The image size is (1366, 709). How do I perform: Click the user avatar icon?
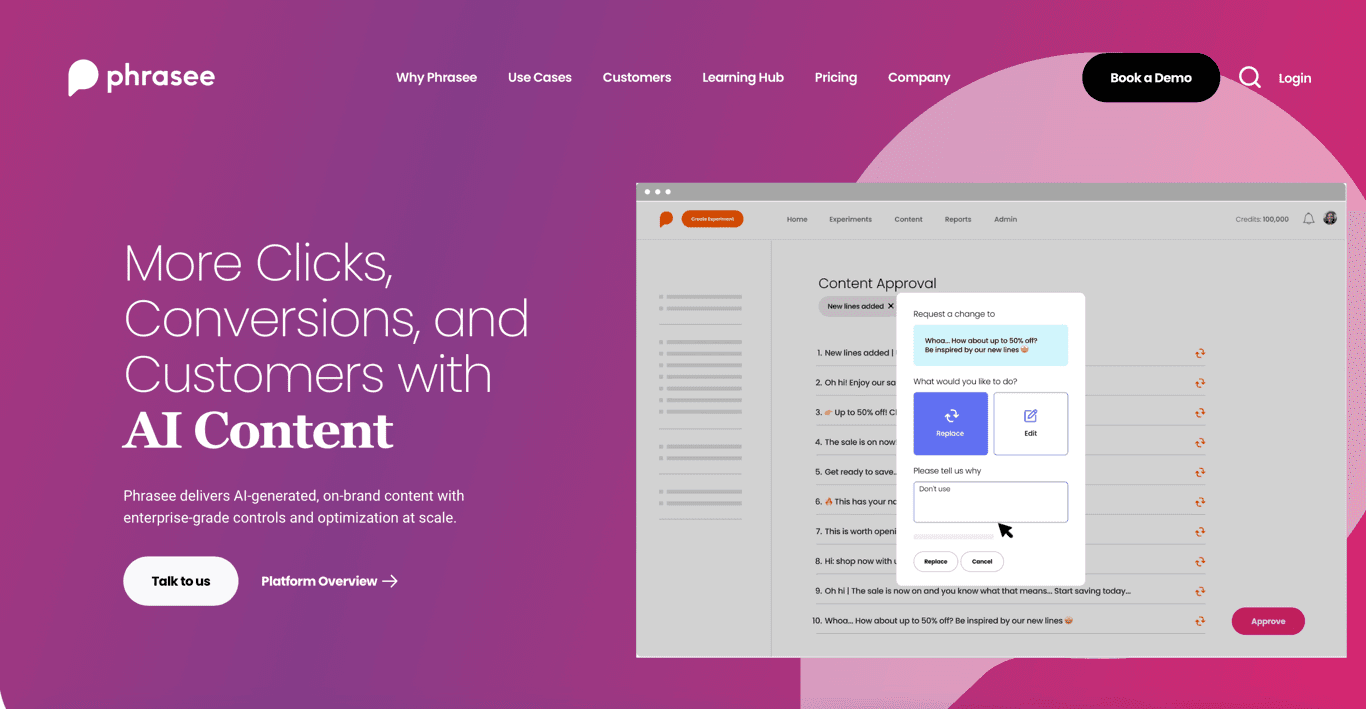pos(1330,217)
